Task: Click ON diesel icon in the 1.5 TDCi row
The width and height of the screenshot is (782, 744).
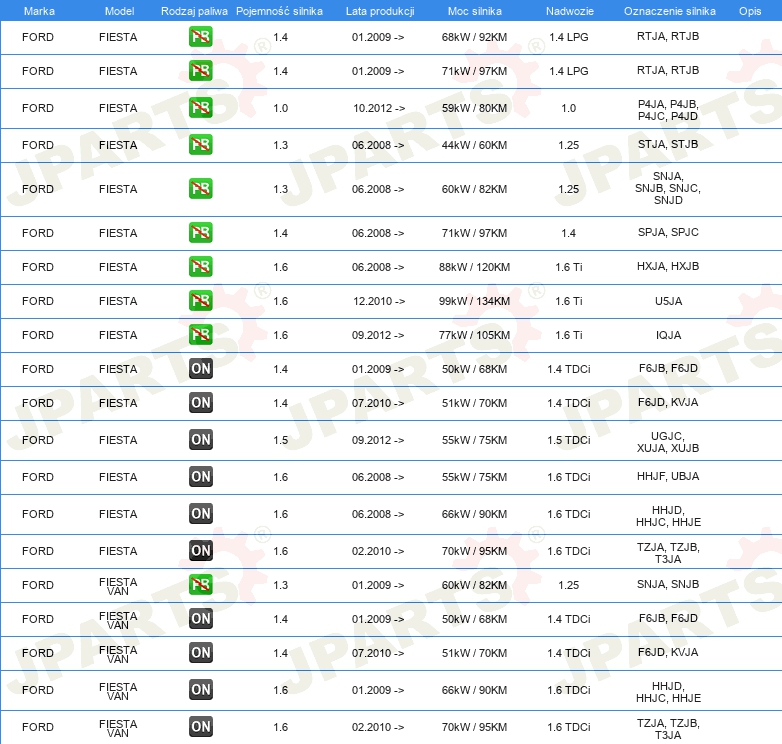Action: (200, 439)
